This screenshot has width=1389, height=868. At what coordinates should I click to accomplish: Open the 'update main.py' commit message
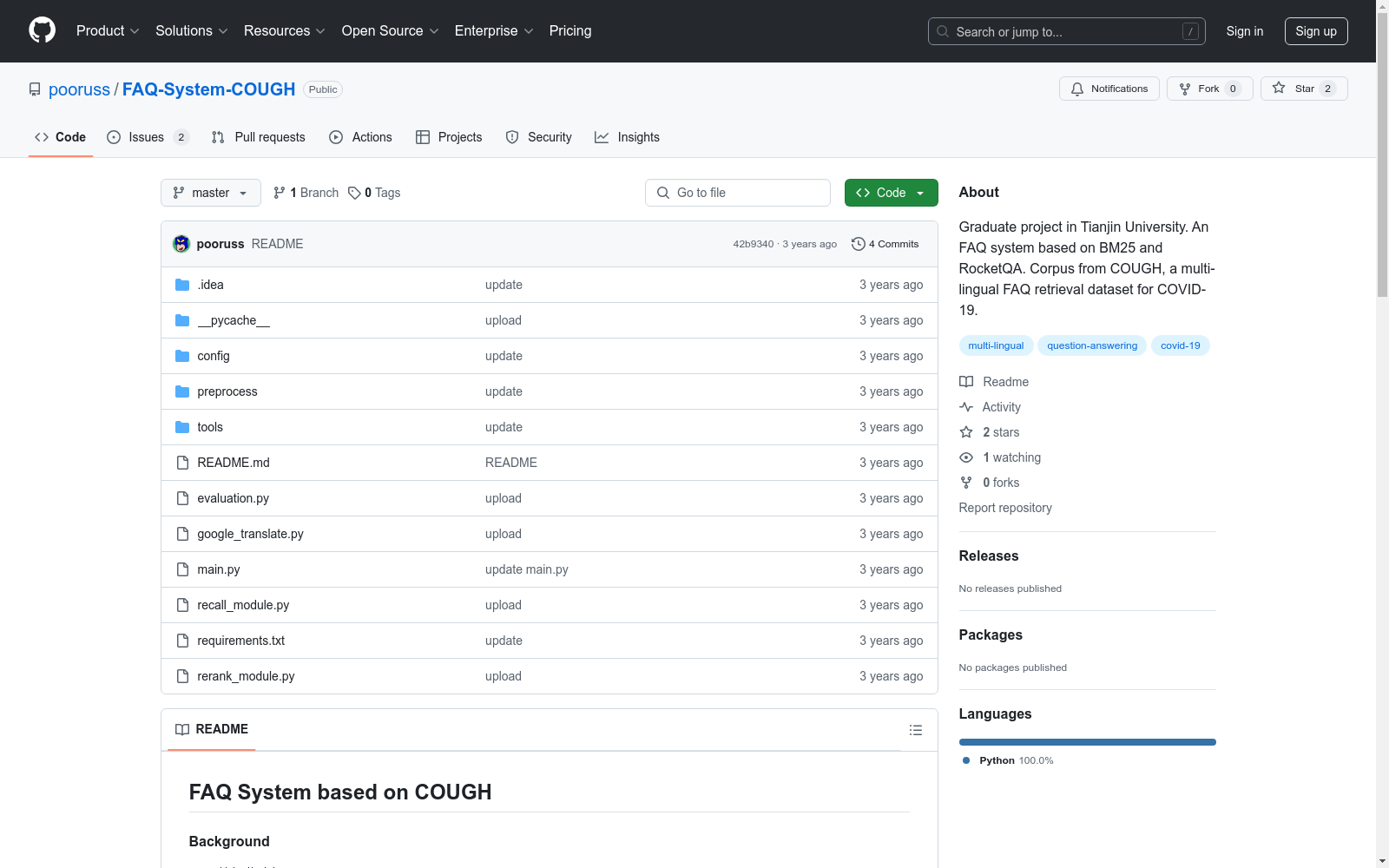pyautogui.click(x=526, y=569)
